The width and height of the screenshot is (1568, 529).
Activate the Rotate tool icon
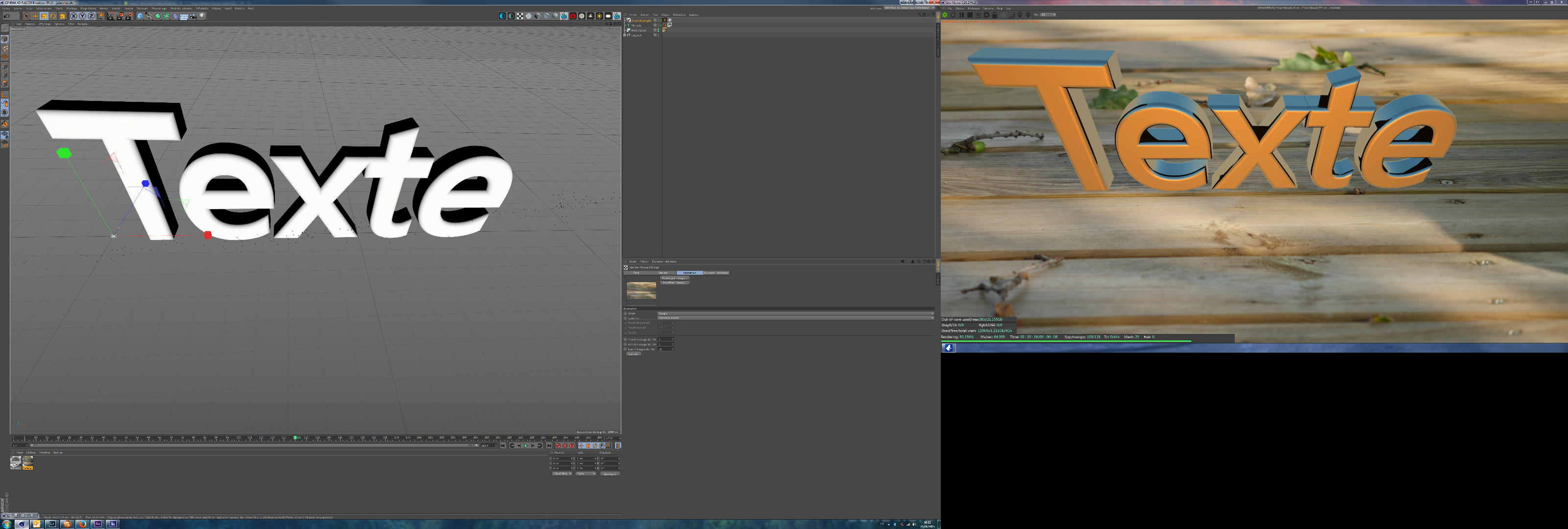point(53,17)
